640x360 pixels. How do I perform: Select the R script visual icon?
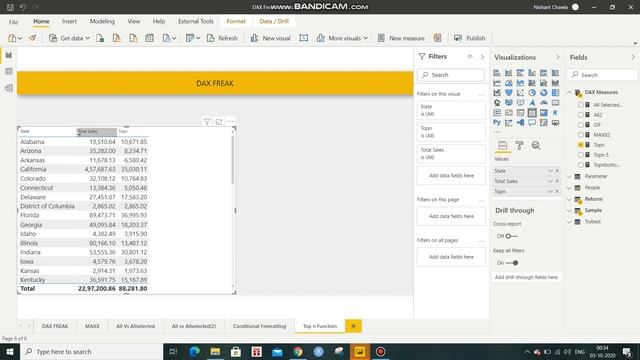pyautogui.click(x=555, y=113)
